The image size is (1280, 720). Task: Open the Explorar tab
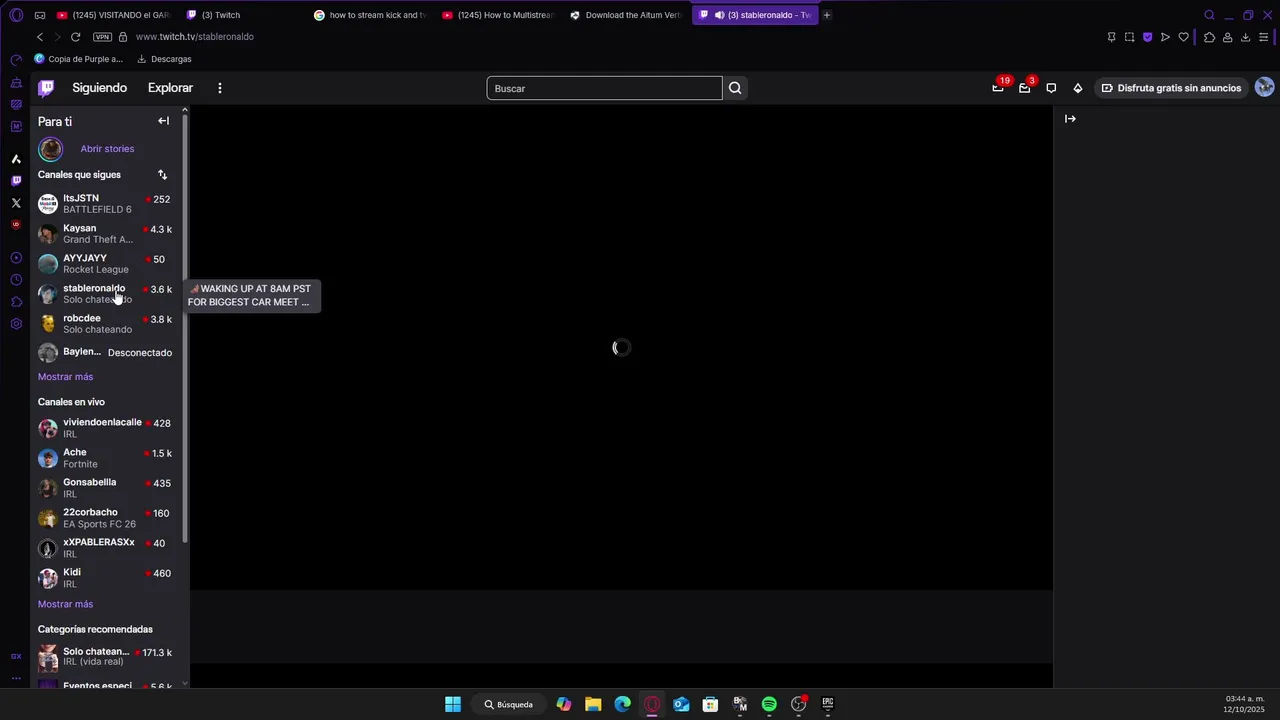(x=170, y=88)
